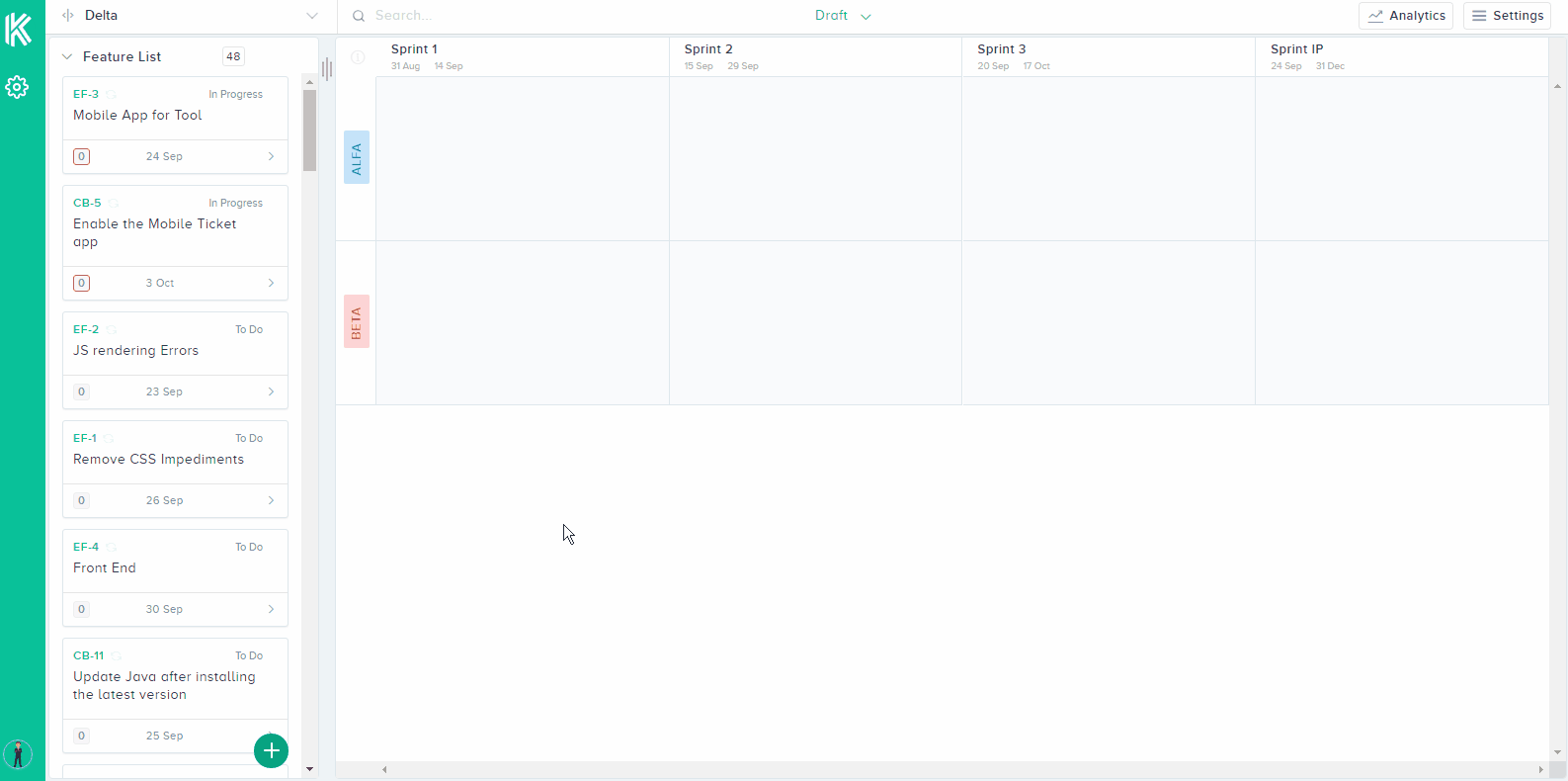
Task: Click the zero count badge on EF-4
Action: [82, 609]
